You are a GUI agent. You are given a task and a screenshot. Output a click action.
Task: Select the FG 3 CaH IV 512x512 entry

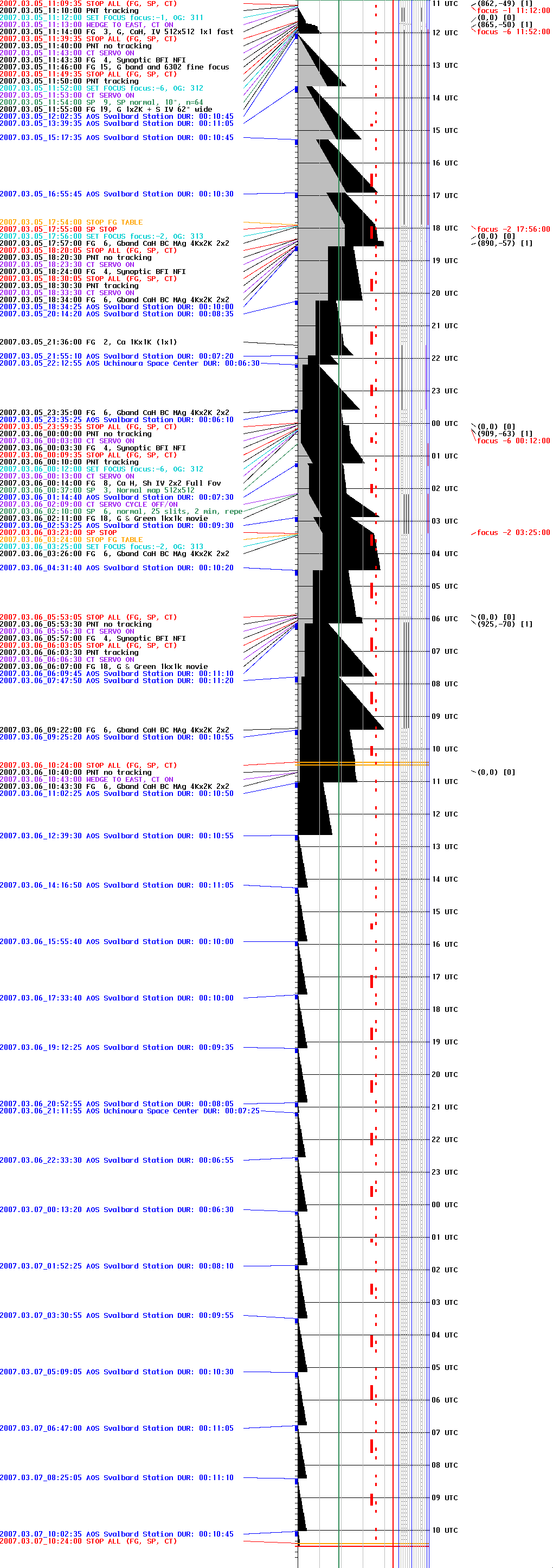116,31
